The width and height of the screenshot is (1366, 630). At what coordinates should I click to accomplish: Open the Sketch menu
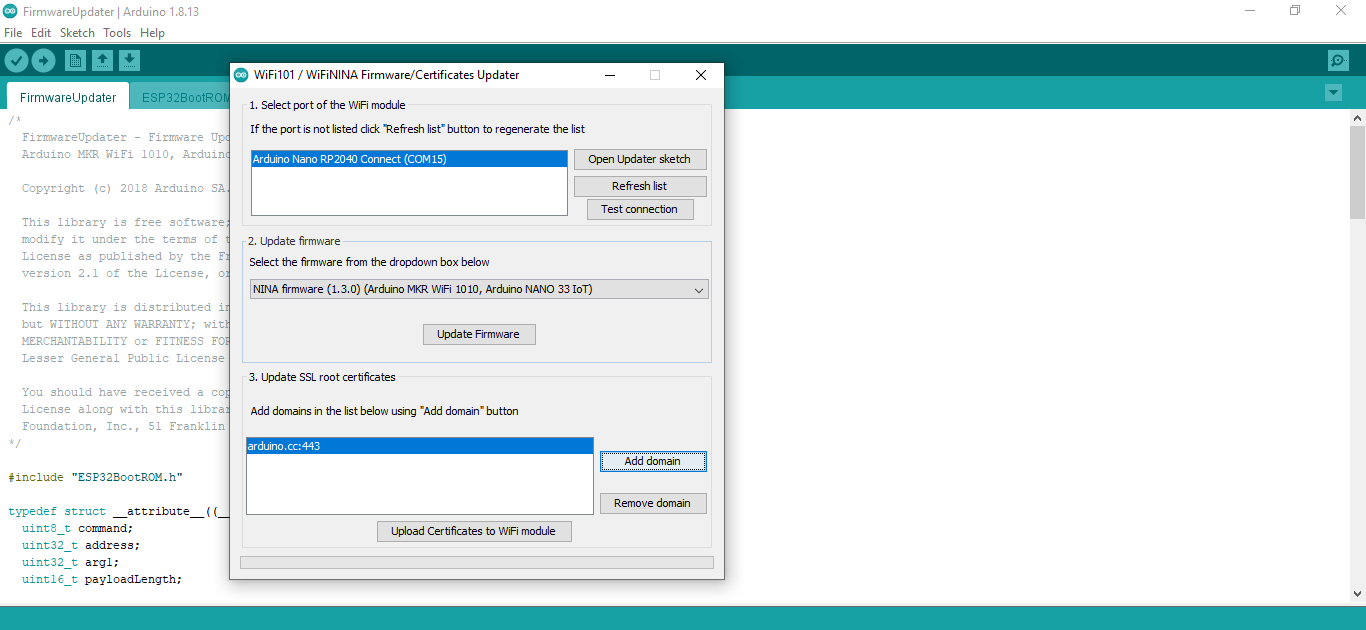point(77,33)
